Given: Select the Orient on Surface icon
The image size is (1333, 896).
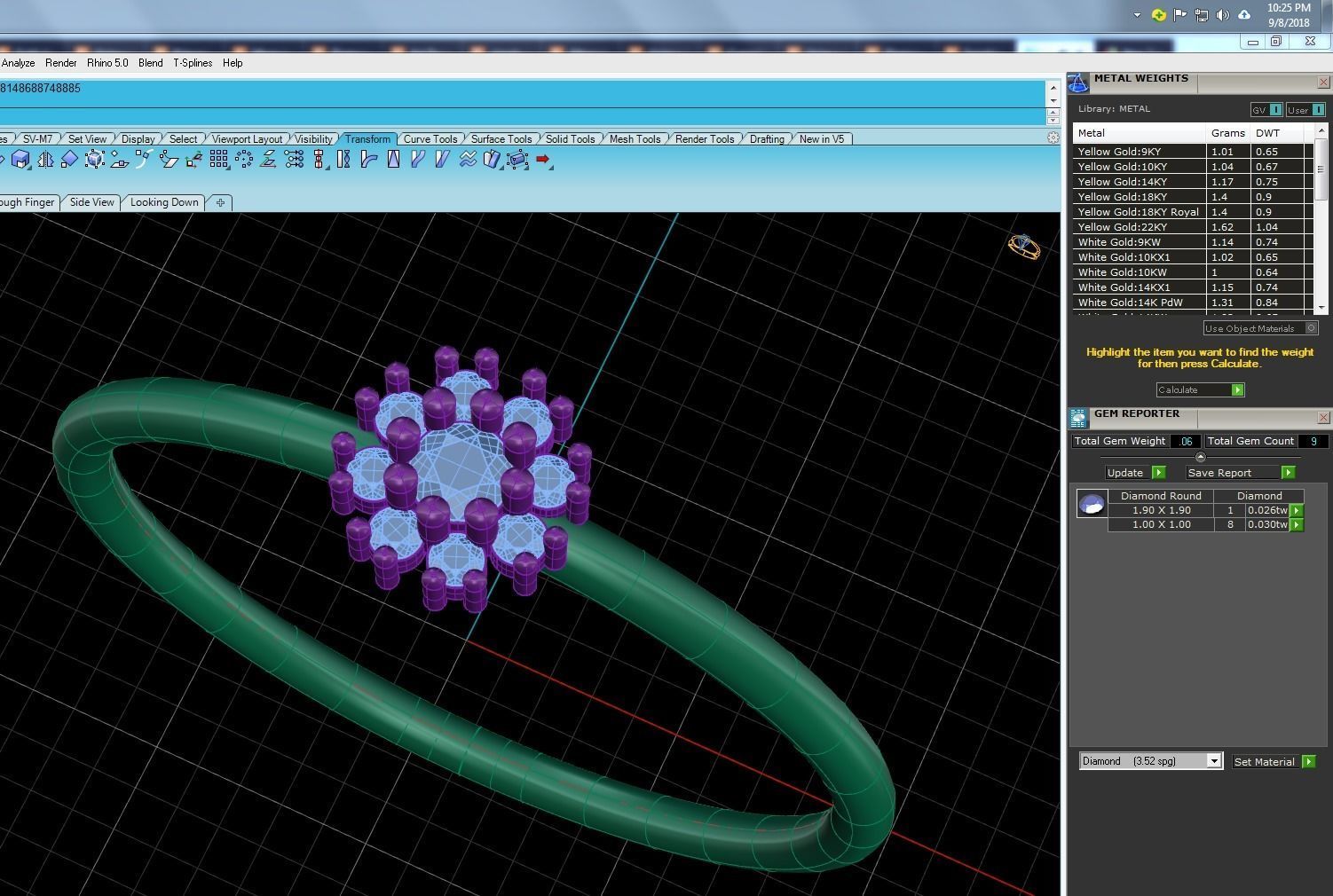Looking at the screenshot, I should tap(119, 160).
